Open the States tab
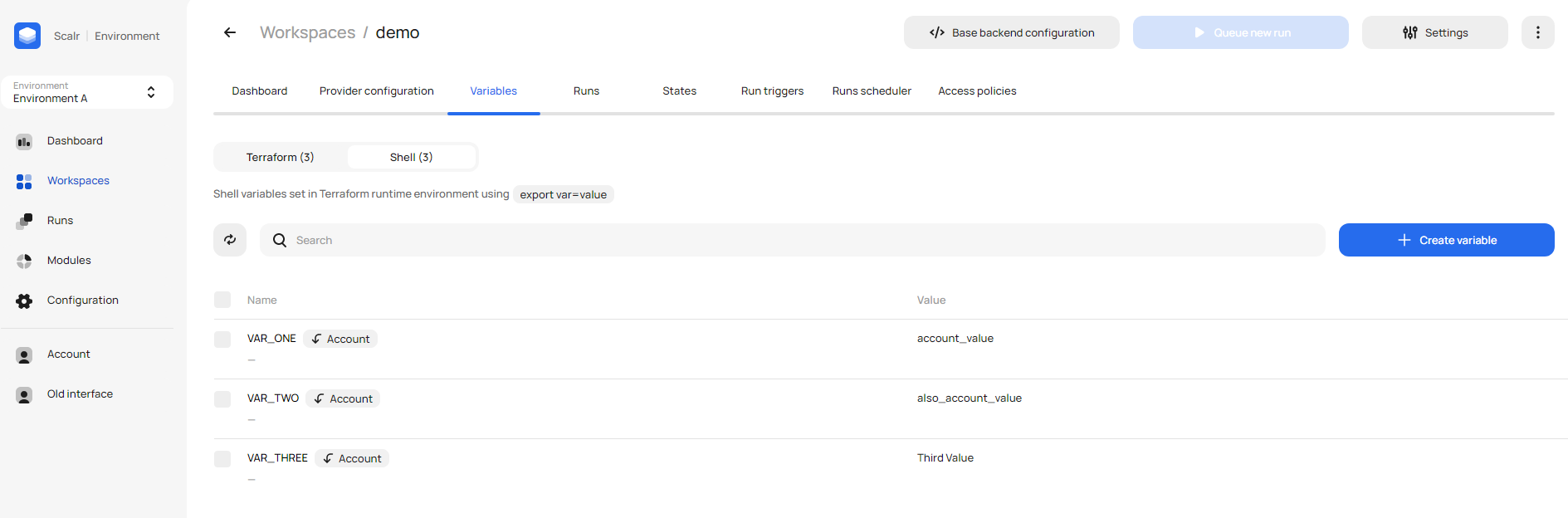 point(680,91)
